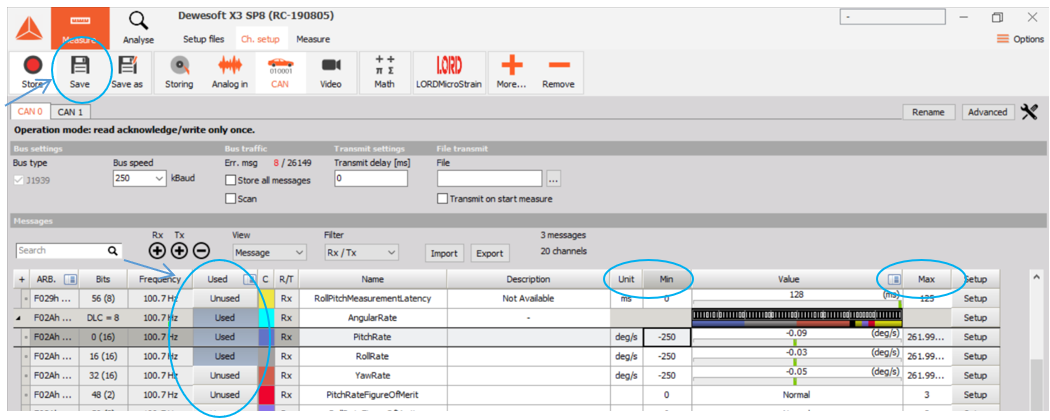Enable the Scan checkbox
1050x420 pixels.
[230, 198]
